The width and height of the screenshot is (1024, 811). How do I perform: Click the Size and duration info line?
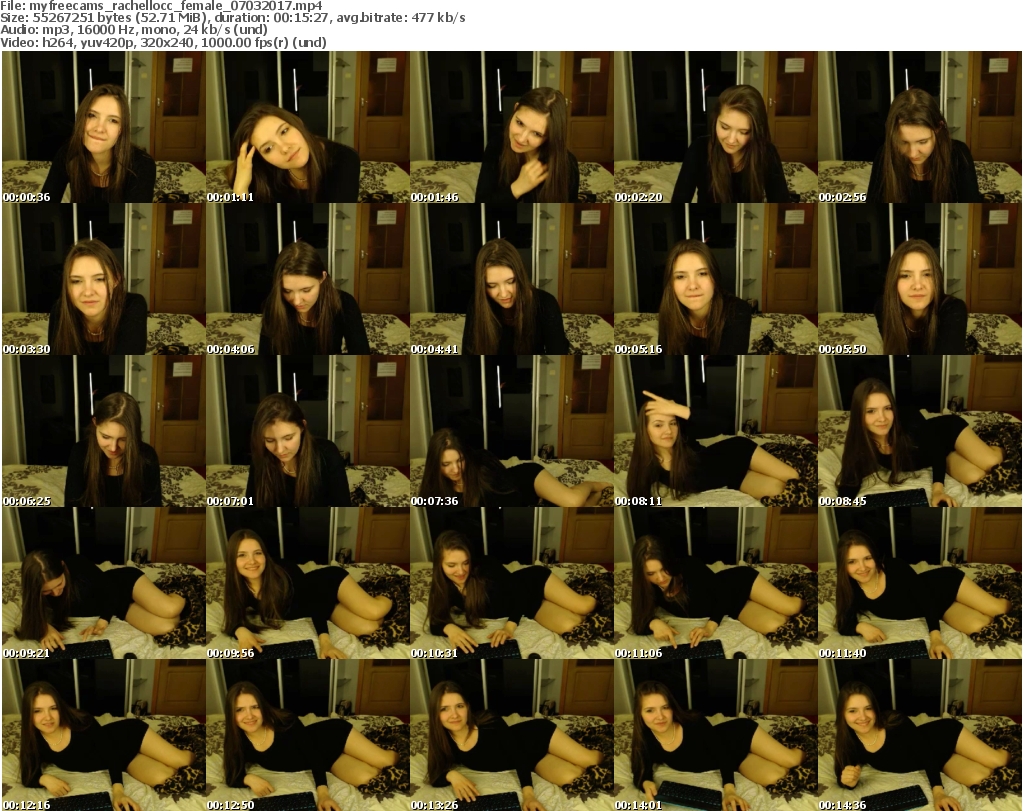click(232, 18)
